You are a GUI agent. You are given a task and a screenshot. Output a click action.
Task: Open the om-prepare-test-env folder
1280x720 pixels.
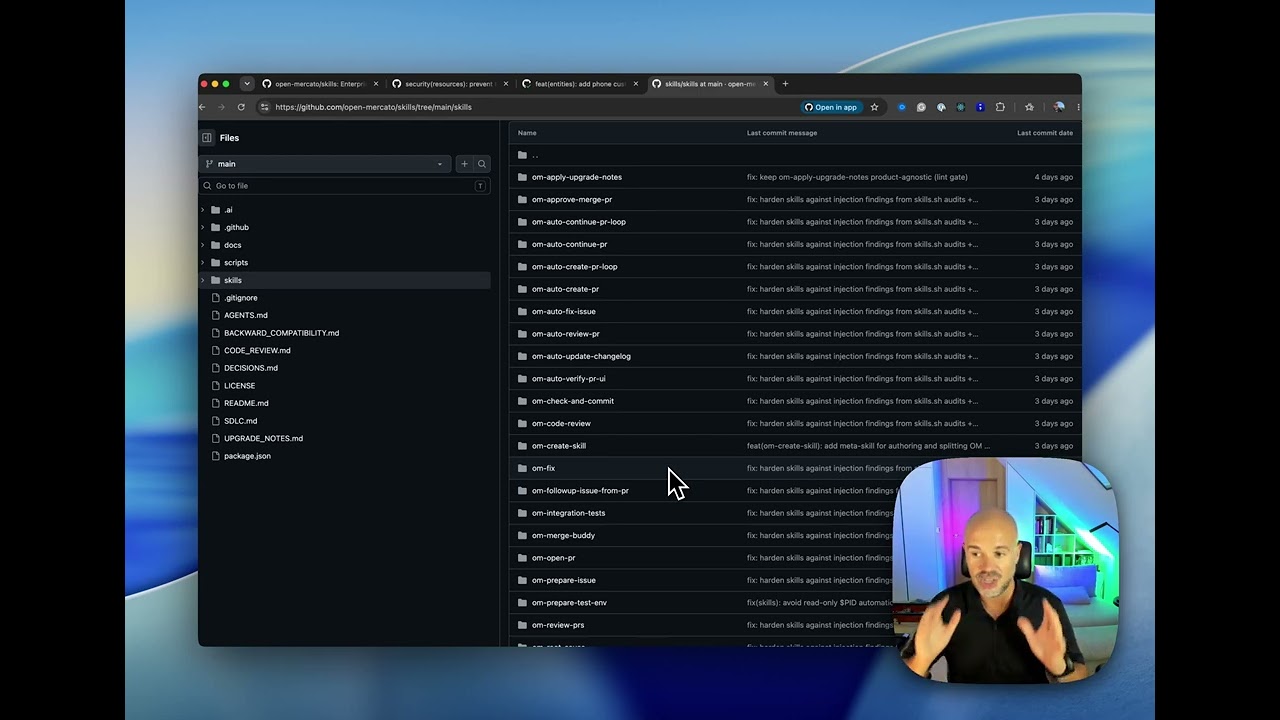(569, 603)
